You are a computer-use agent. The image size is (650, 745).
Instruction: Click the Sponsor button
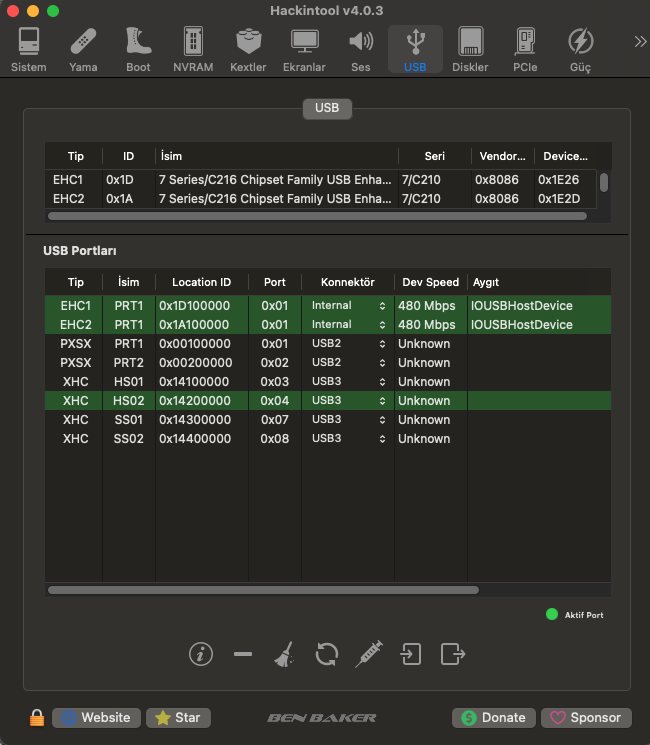point(586,718)
